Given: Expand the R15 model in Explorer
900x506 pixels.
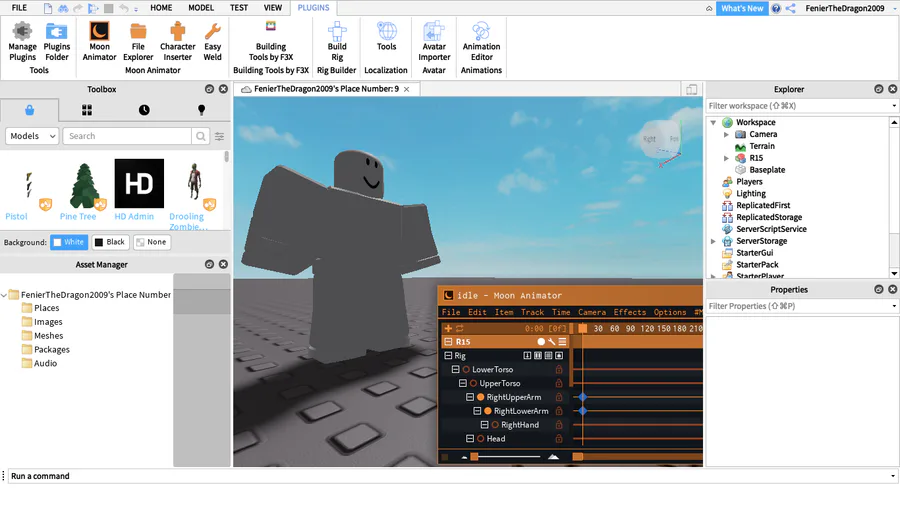Looking at the screenshot, I should click(x=726, y=158).
